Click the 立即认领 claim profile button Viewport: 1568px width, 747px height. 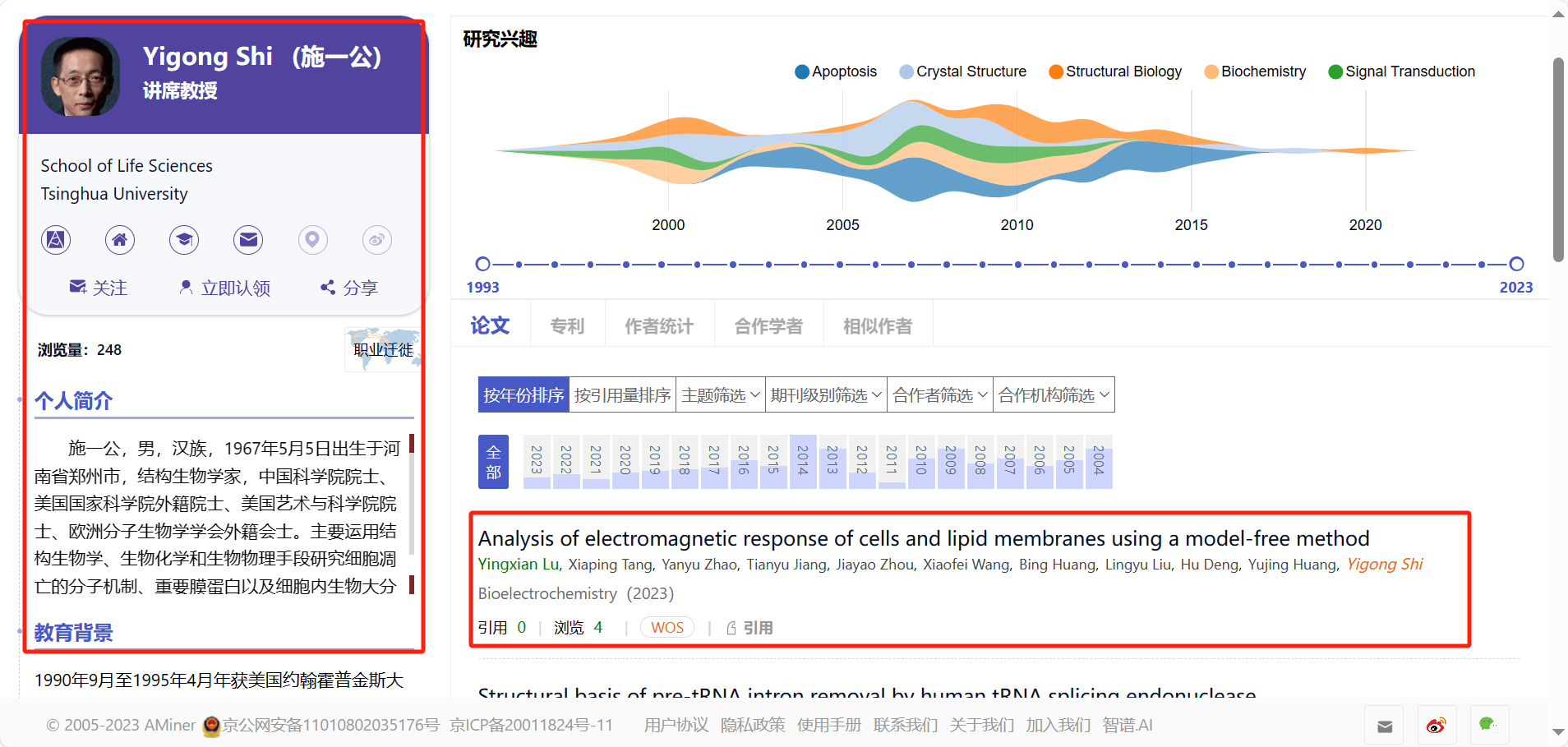click(x=225, y=288)
